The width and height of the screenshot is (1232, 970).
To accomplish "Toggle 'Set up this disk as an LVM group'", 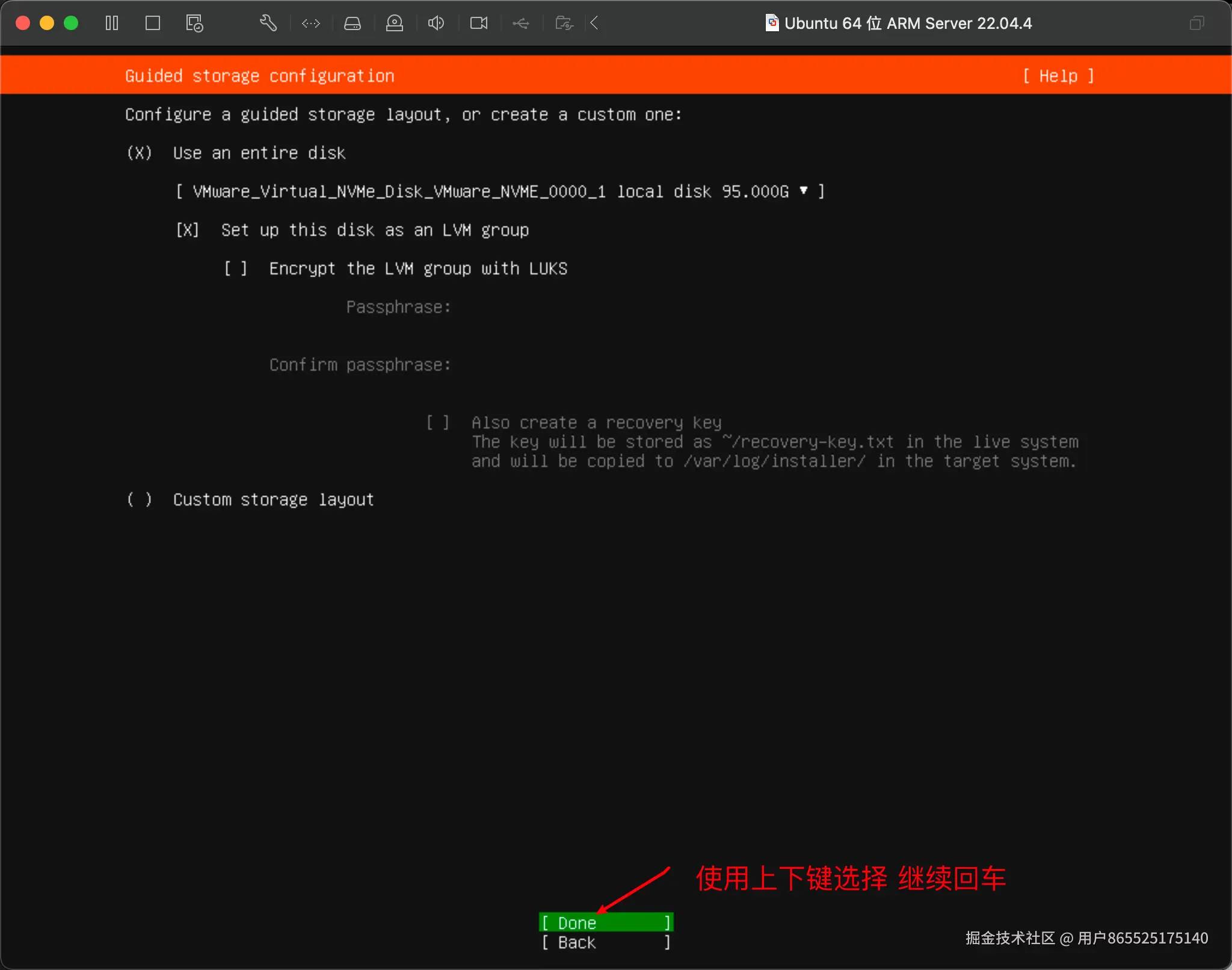I will (188, 230).
